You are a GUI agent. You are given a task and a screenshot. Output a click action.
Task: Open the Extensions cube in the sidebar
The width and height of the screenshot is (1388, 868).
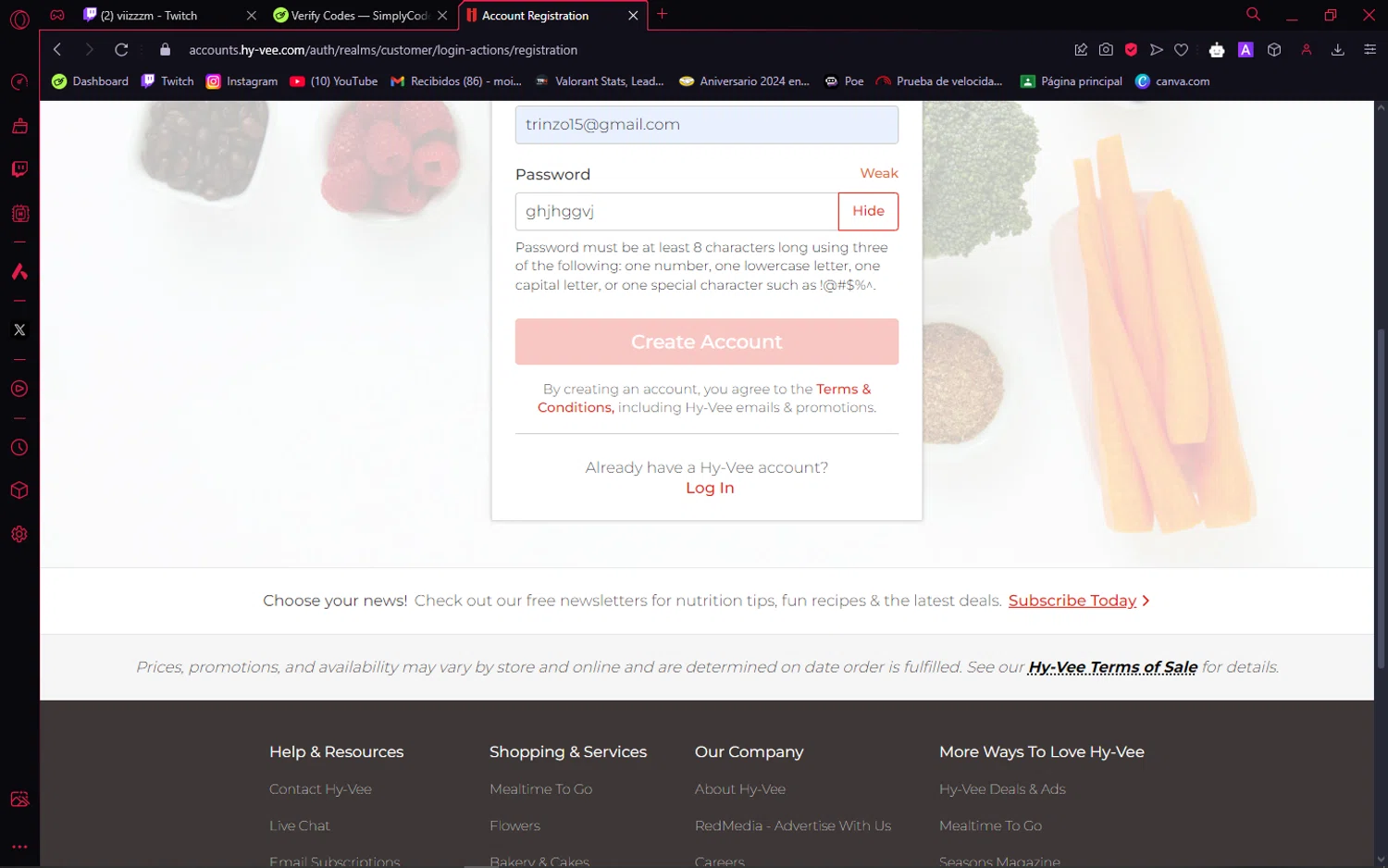coord(19,490)
